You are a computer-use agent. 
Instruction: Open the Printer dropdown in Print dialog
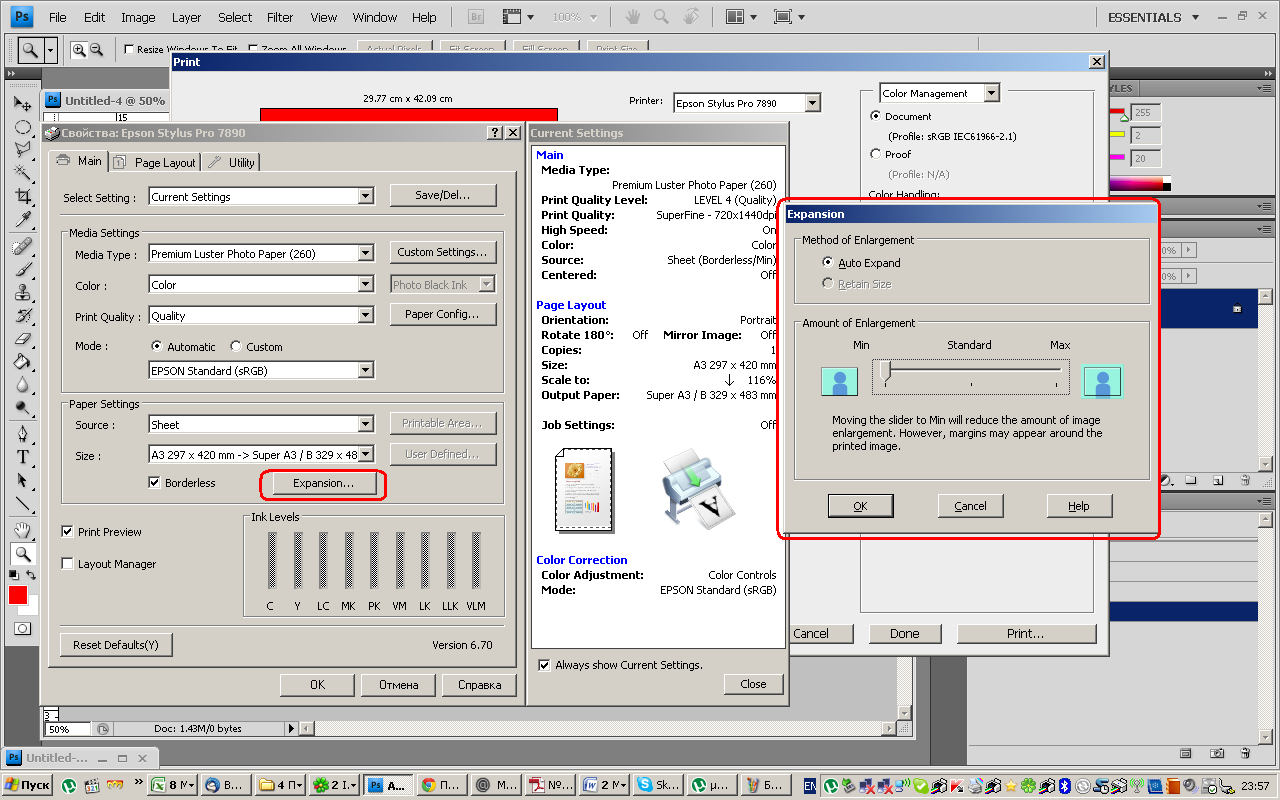pos(747,103)
